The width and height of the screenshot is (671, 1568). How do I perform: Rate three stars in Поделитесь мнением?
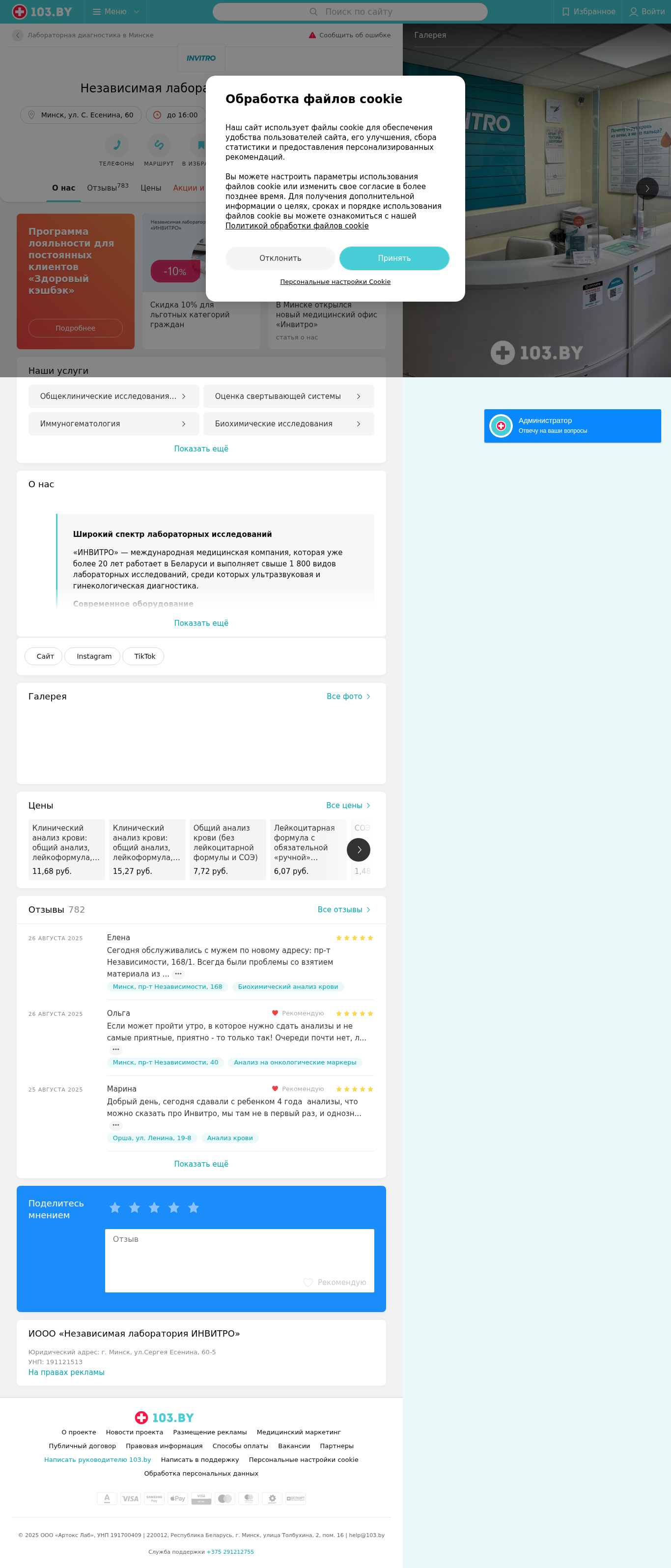coord(154,1207)
